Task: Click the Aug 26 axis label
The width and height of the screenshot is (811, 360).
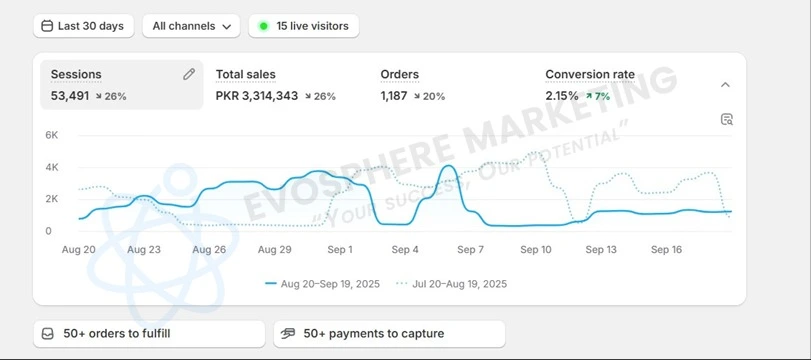Action: click(x=209, y=250)
